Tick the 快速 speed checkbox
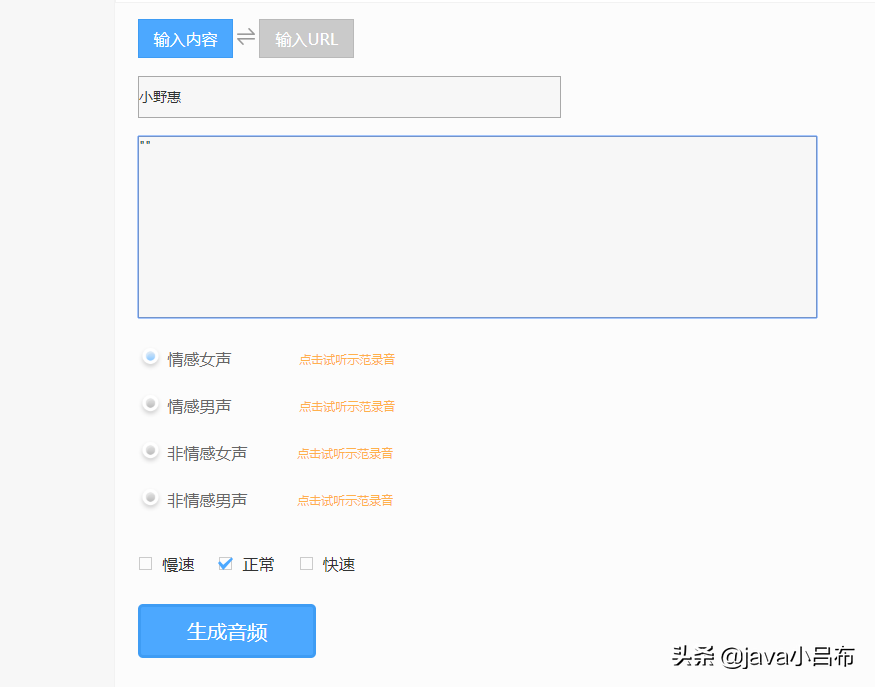The width and height of the screenshot is (875, 687). (306, 564)
